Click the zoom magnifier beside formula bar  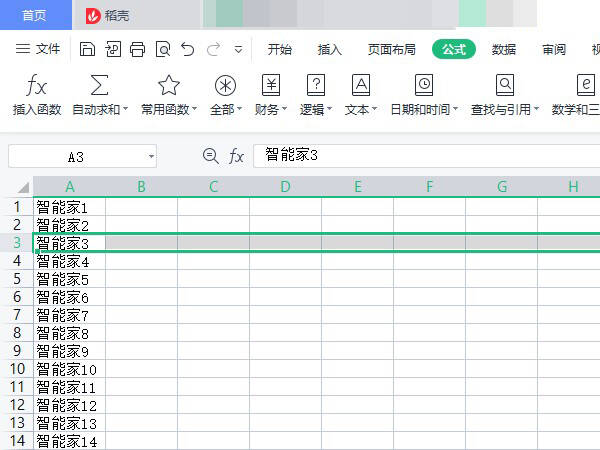pyautogui.click(x=210, y=156)
